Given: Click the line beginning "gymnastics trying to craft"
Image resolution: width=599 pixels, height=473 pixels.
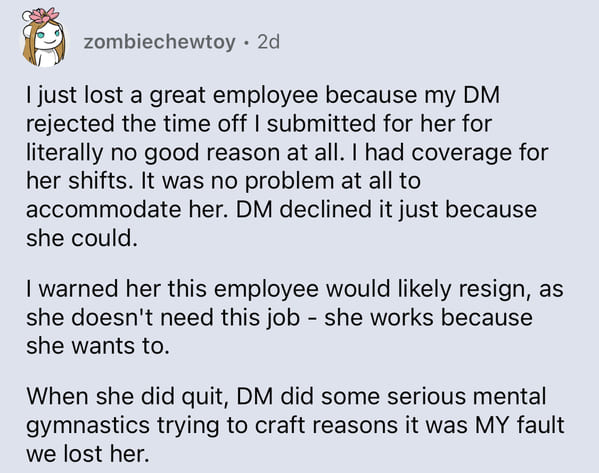Looking at the screenshot, I should (295, 426).
